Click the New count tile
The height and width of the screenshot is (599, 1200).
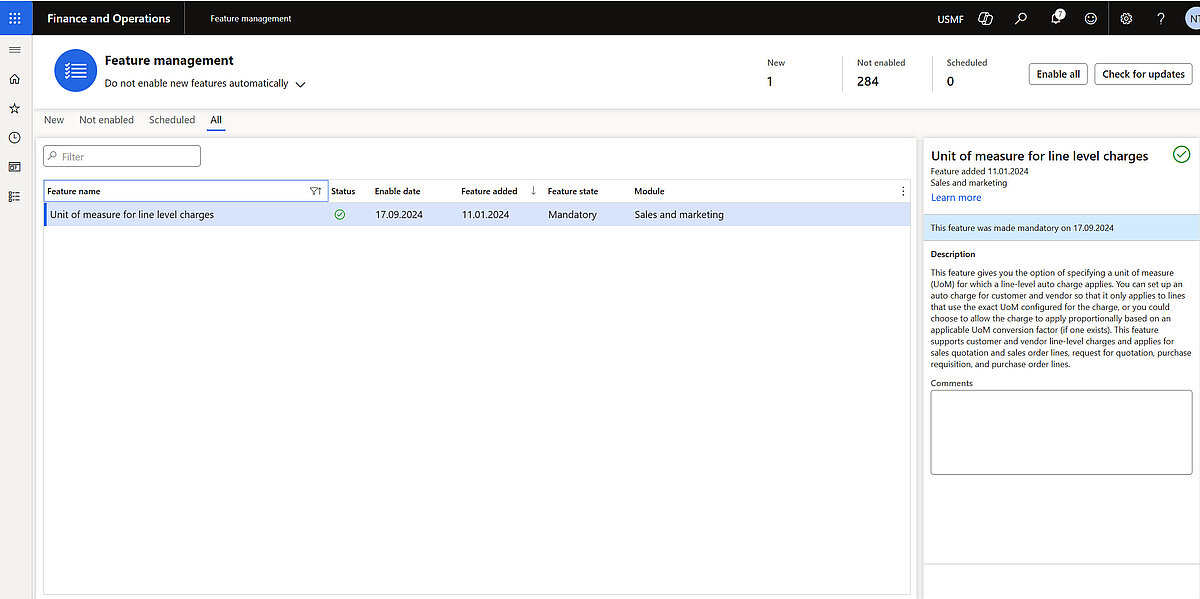[x=776, y=72]
